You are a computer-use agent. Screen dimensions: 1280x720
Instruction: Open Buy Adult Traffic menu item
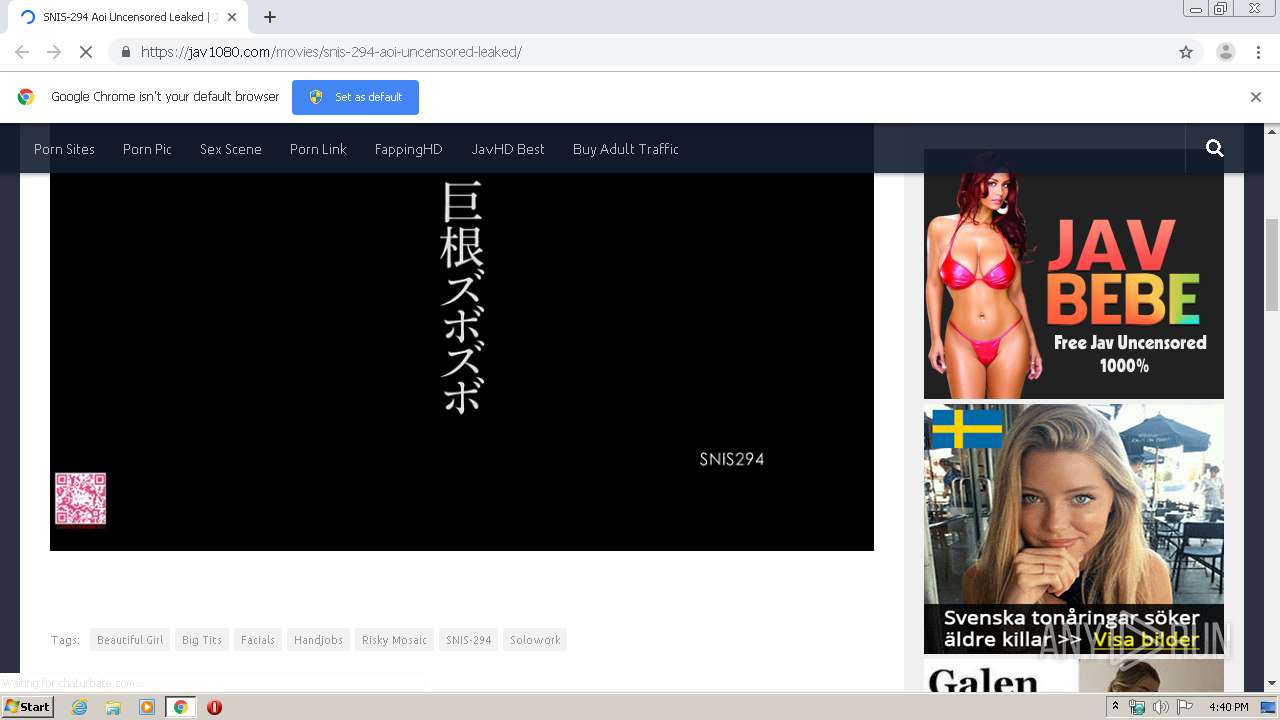(x=626, y=149)
